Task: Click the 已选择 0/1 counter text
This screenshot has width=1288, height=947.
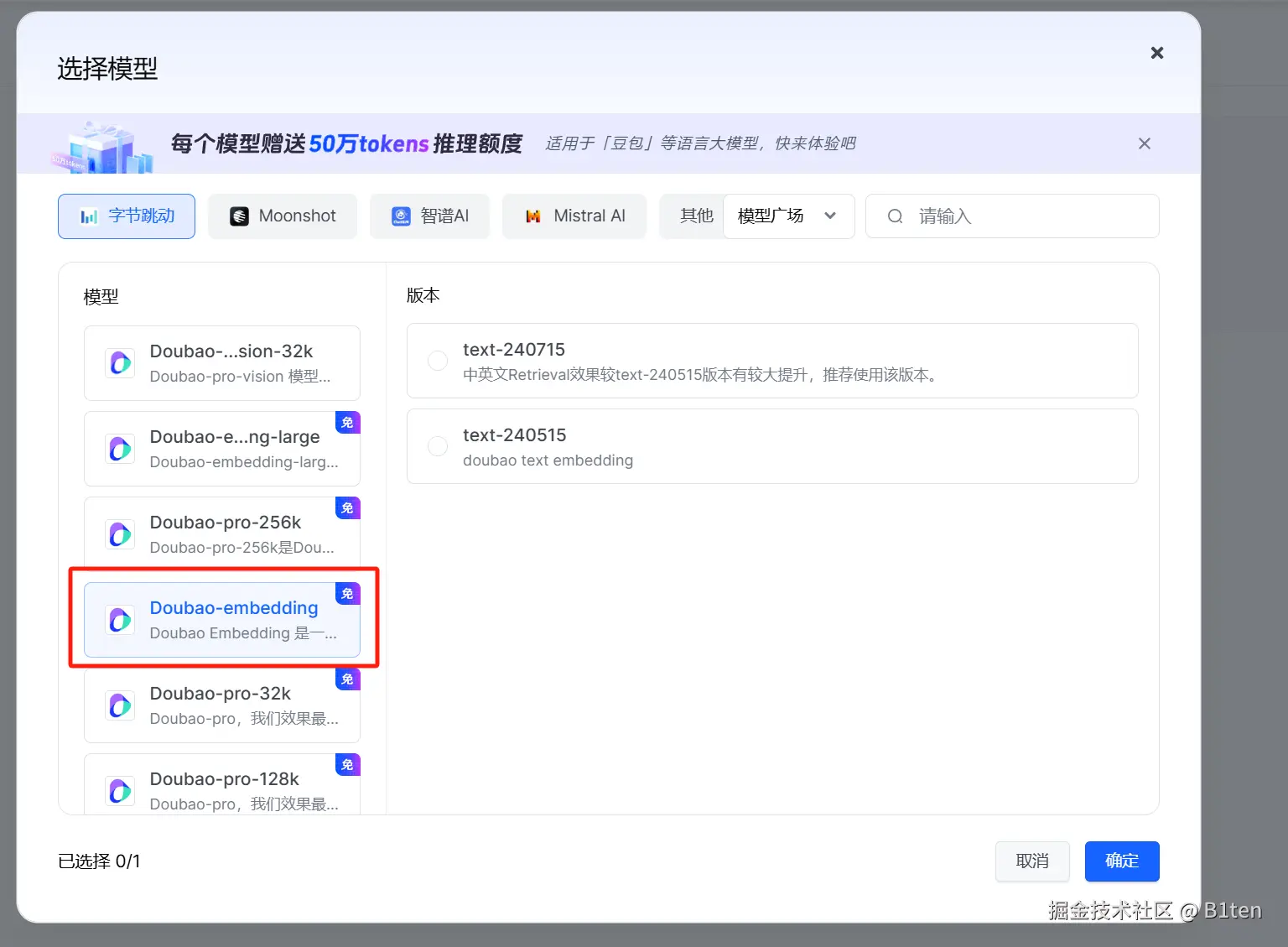Action: pos(99,861)
